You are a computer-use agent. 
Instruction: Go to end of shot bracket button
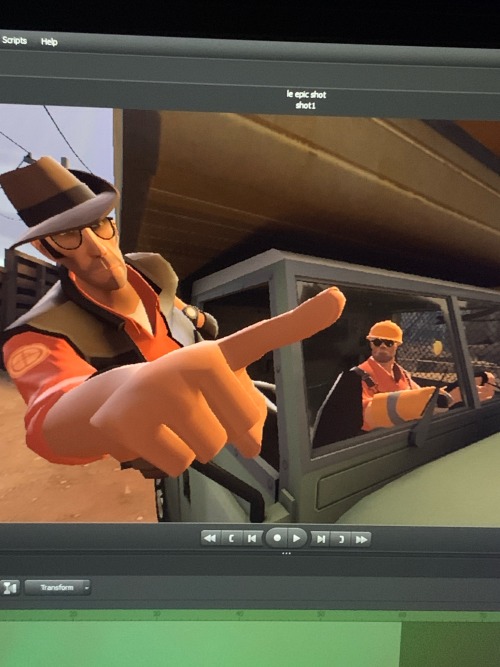pos(341,539)
